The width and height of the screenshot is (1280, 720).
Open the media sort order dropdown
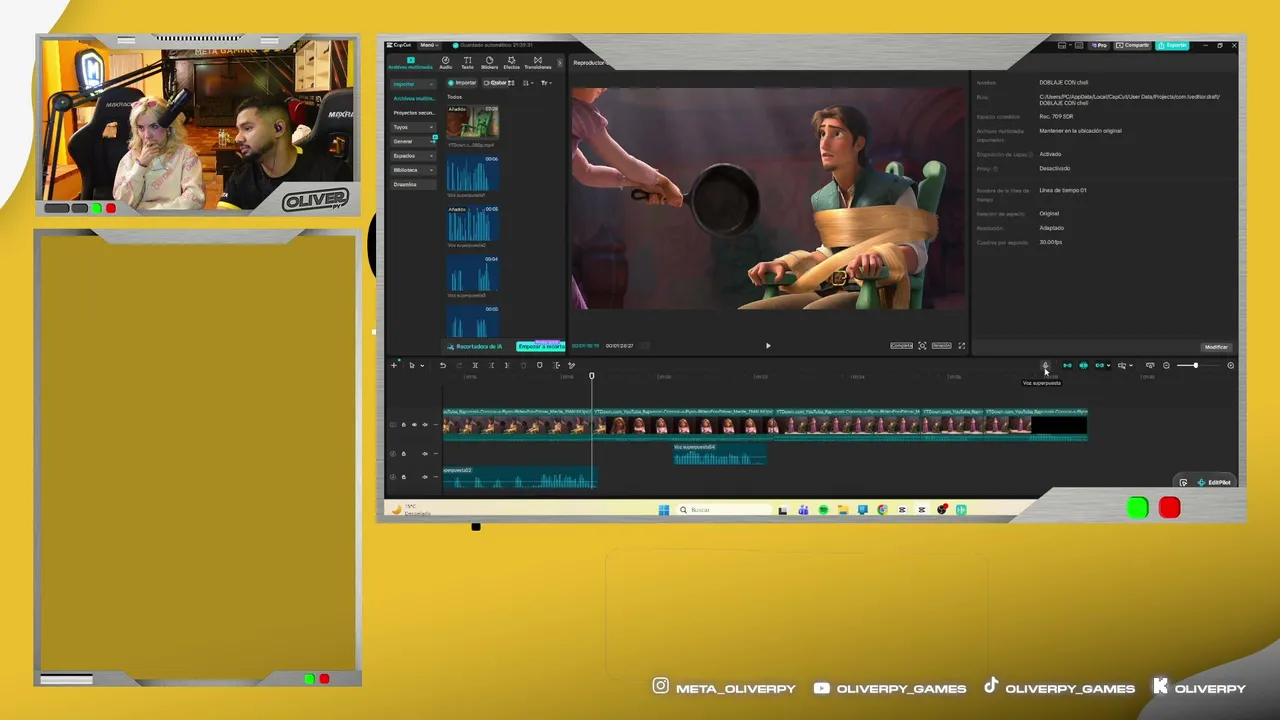tap(527, 83)
